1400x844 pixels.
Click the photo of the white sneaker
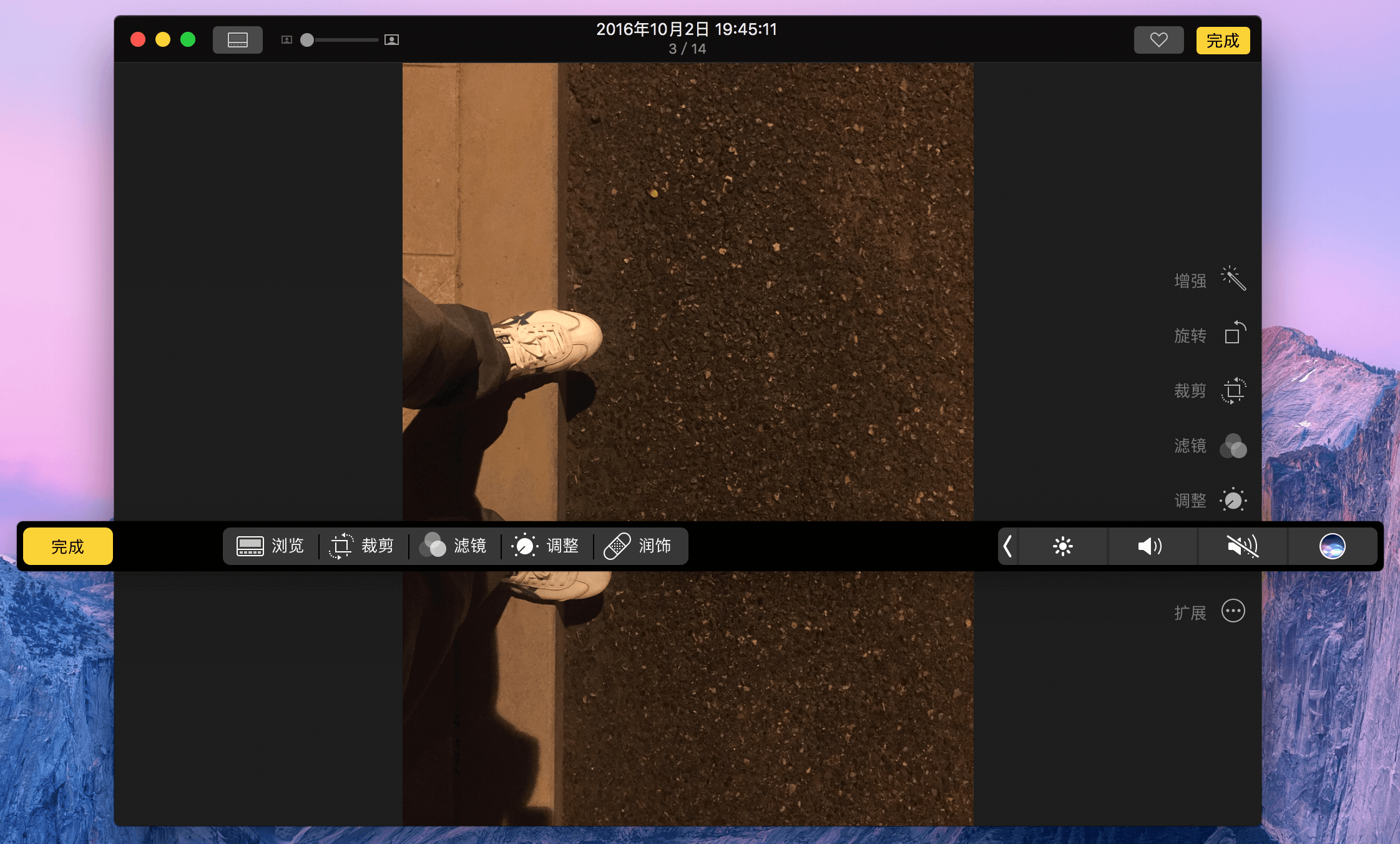[548, 342]
